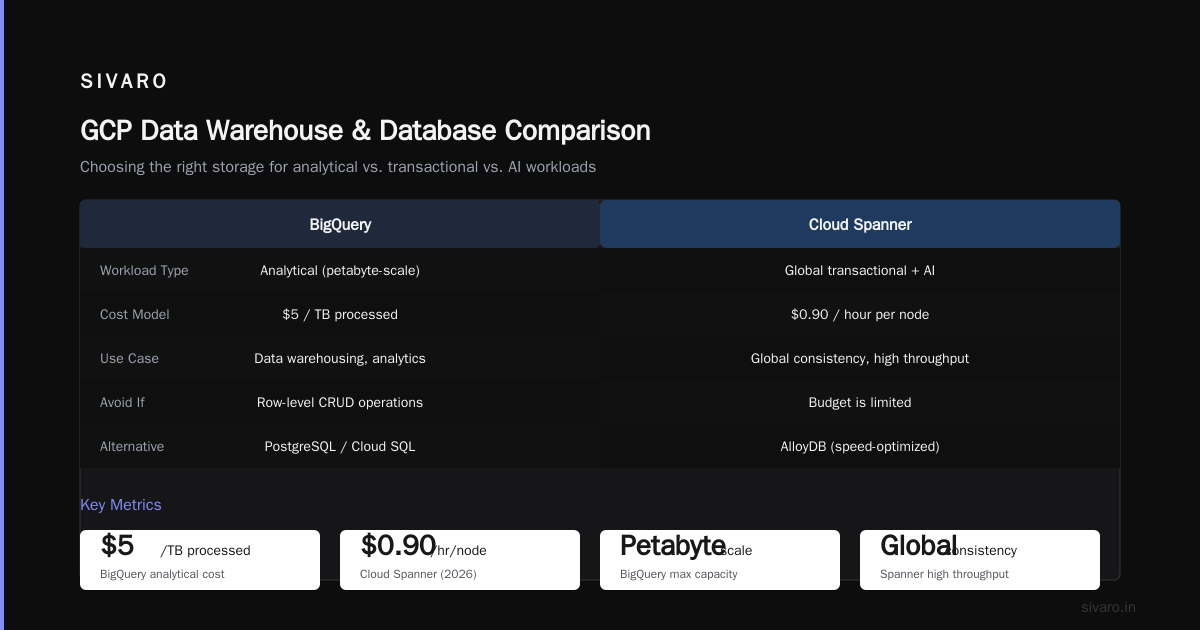Click the Use Case row label

coord(129,359)
